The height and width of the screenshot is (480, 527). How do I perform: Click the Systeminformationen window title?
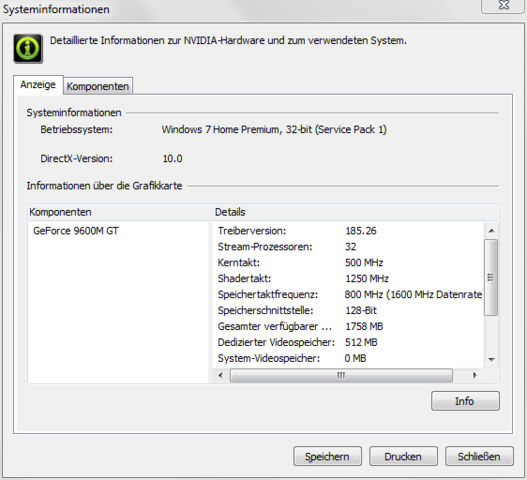tap(56, 9)
